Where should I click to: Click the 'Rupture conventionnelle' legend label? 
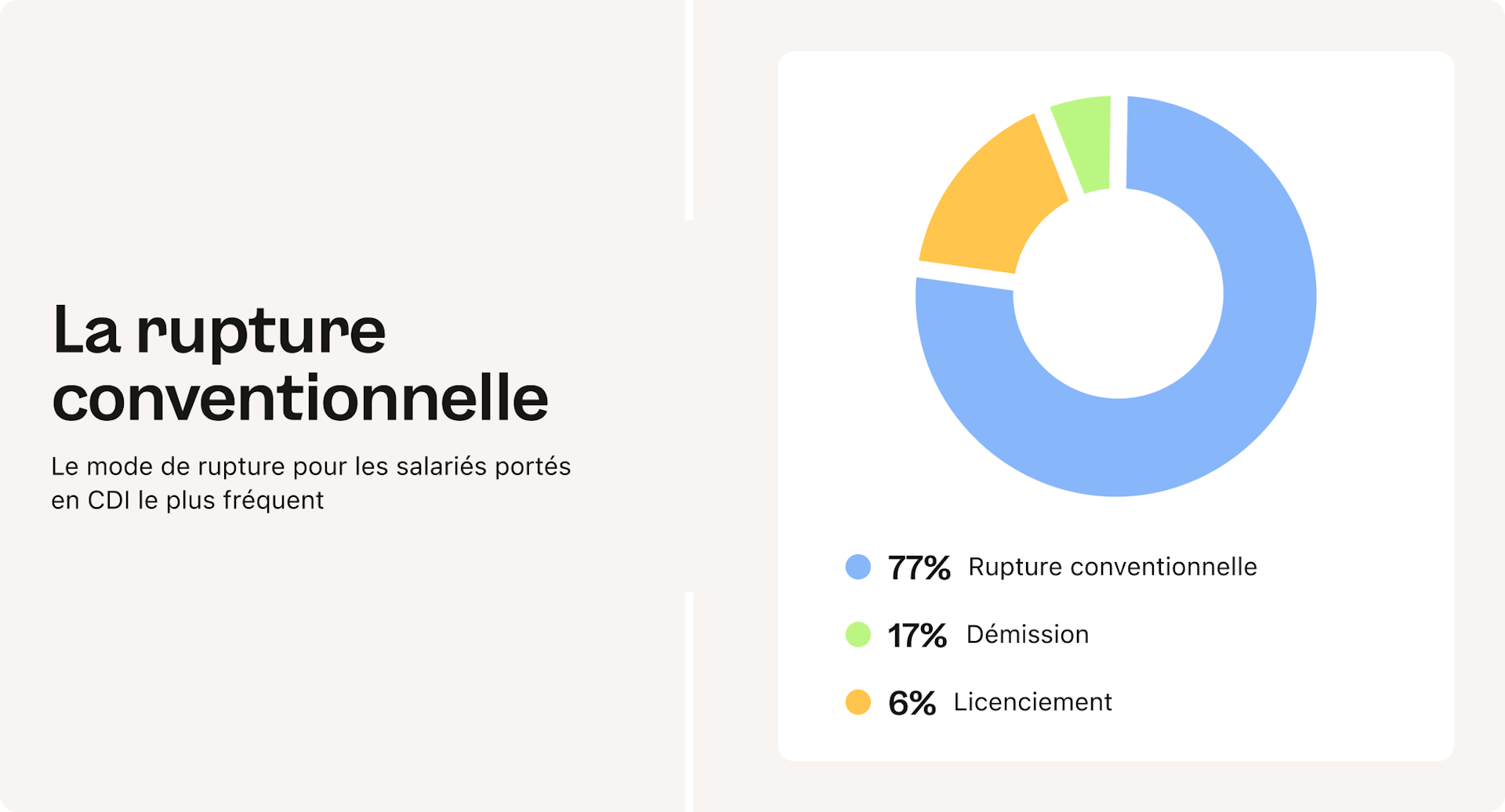click(1112, 567)
